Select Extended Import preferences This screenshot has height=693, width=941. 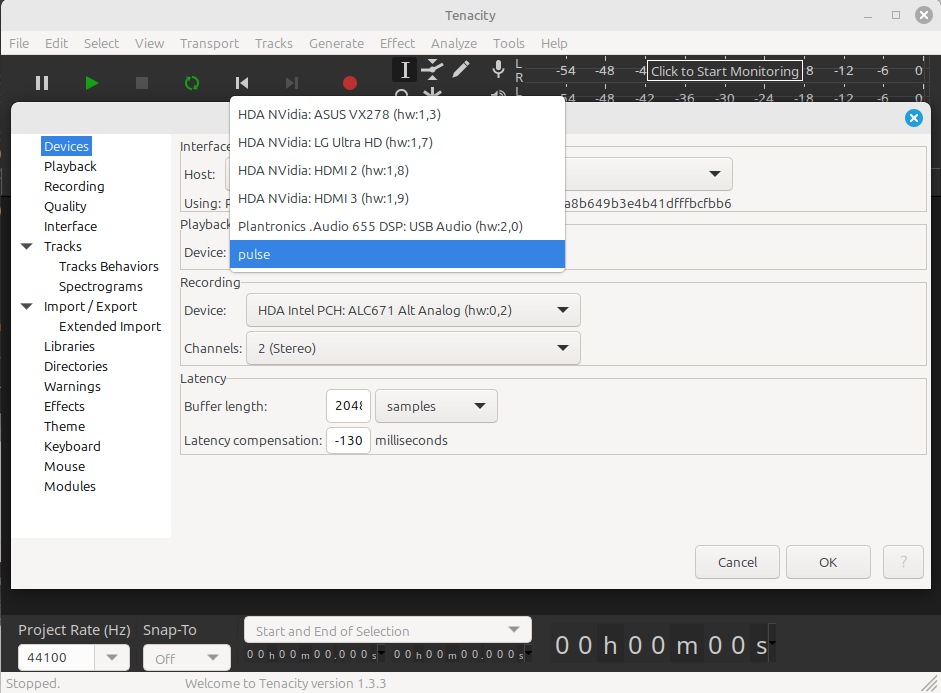coord(110,326)
